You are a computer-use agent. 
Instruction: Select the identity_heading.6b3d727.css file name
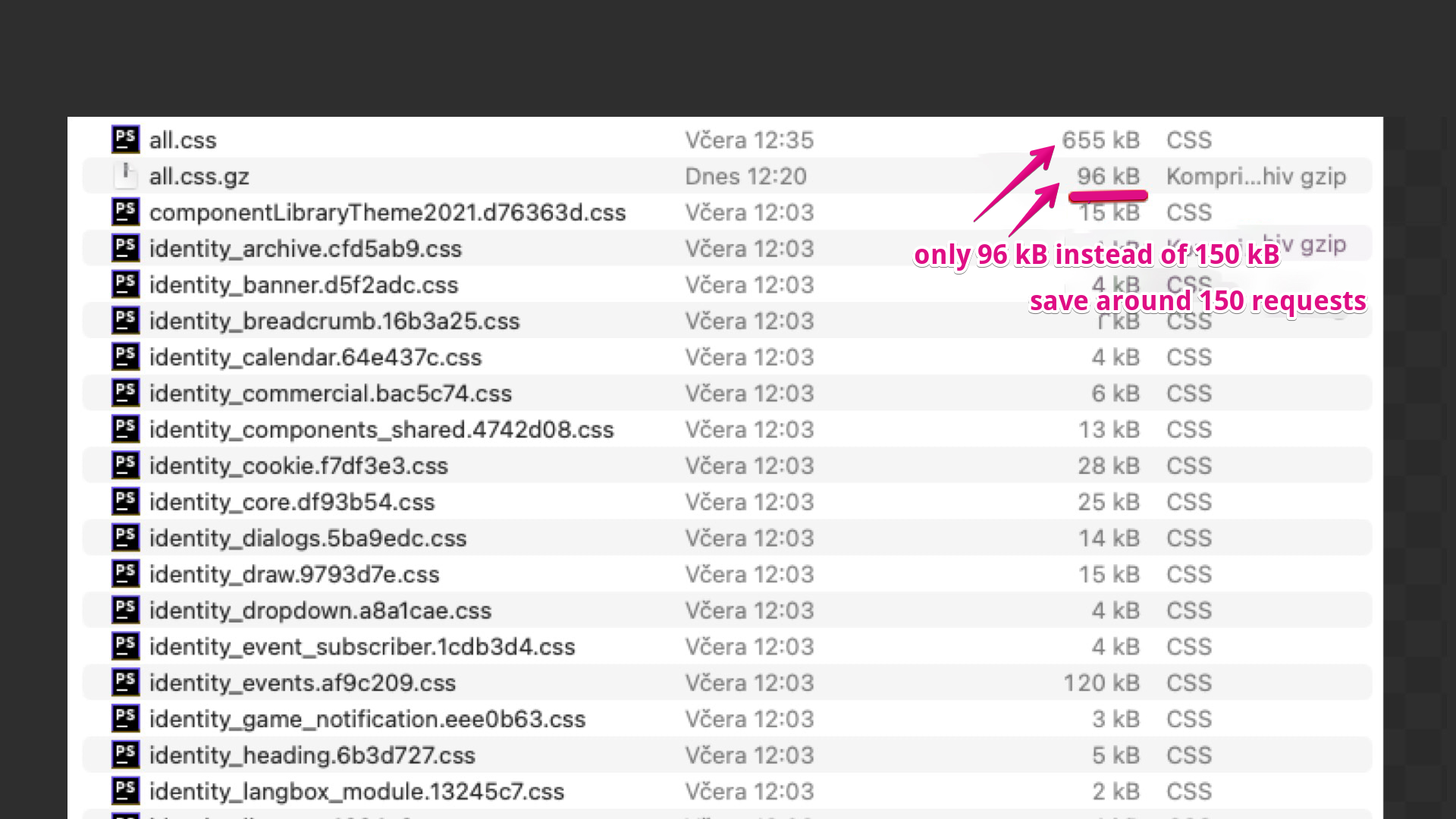(312, 755)
